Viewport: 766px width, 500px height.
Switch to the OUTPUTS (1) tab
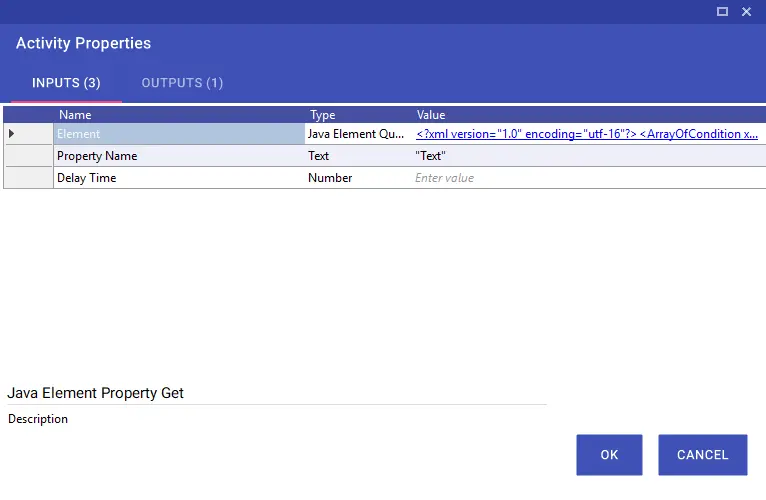(182, 83)
